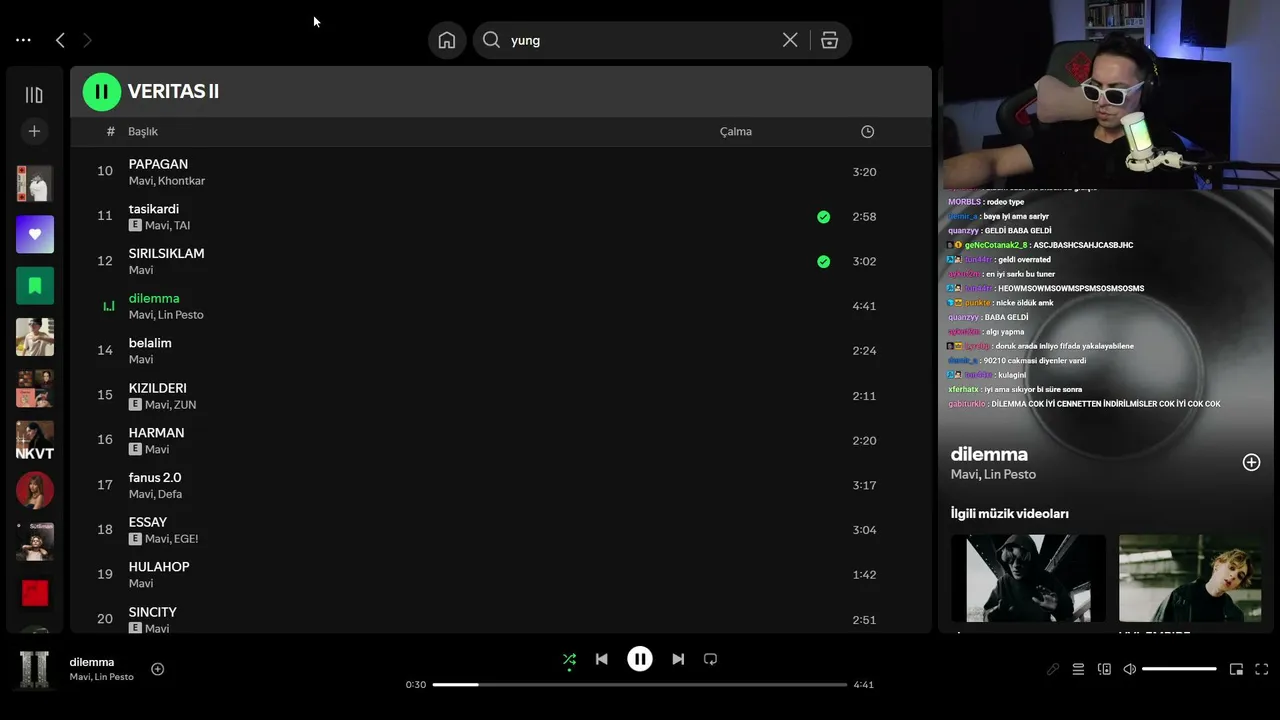This screenshot has height=720, width=1280.
Task: Open the connect-to-device picker
Action: [1104, 669]
